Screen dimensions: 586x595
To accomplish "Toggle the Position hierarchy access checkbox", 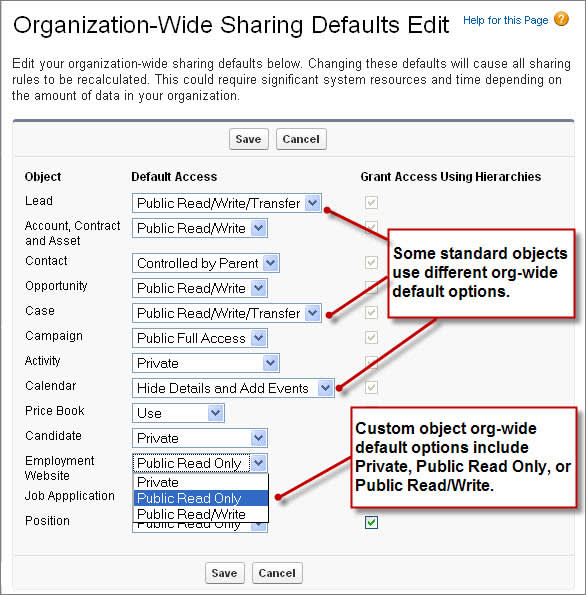I will [x=371, y=523].
